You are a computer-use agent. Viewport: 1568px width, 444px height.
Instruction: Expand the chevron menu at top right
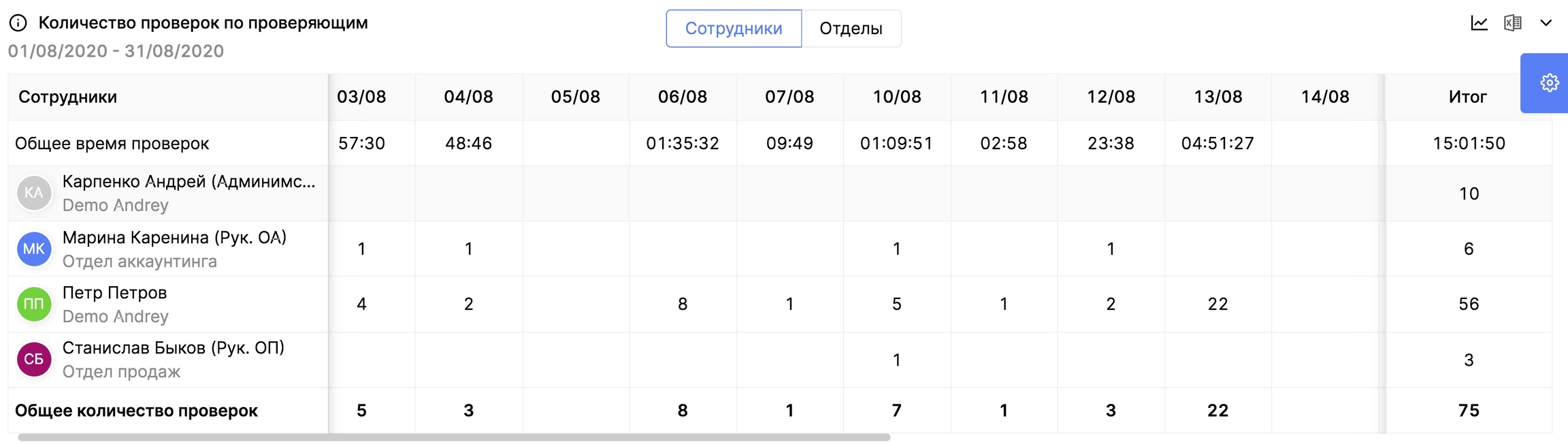1546,23
